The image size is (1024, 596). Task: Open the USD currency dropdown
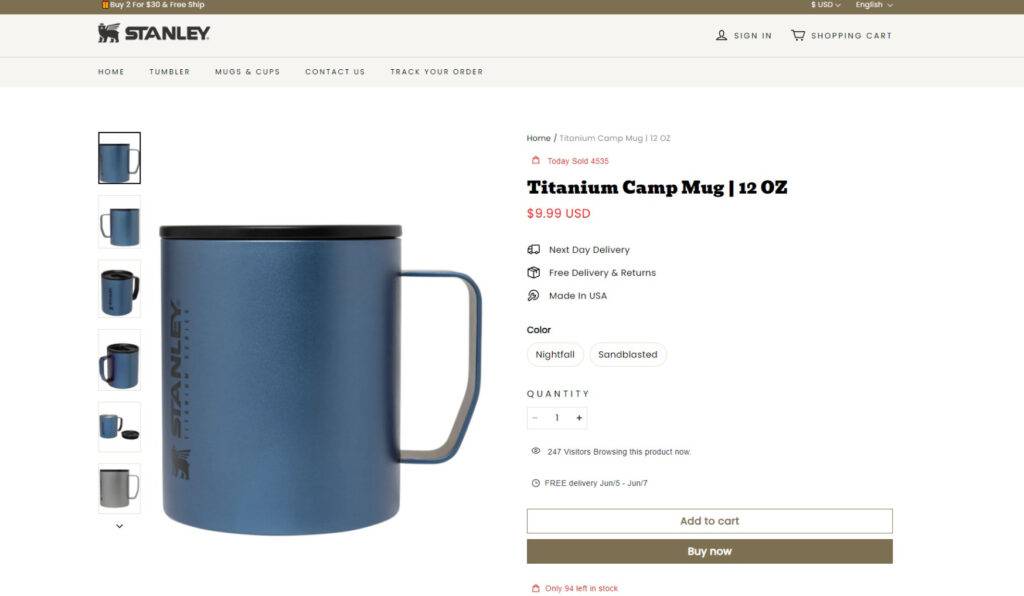(x=825, y=5)
